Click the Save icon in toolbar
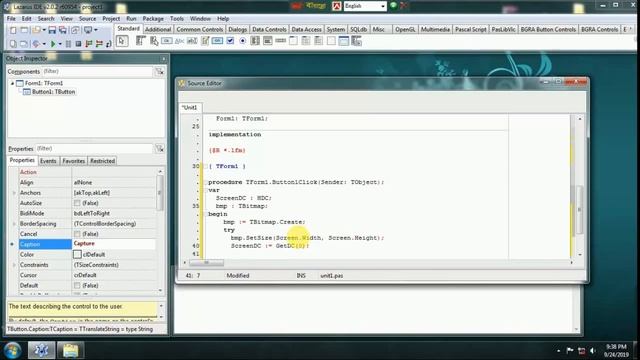 point(52,30)
